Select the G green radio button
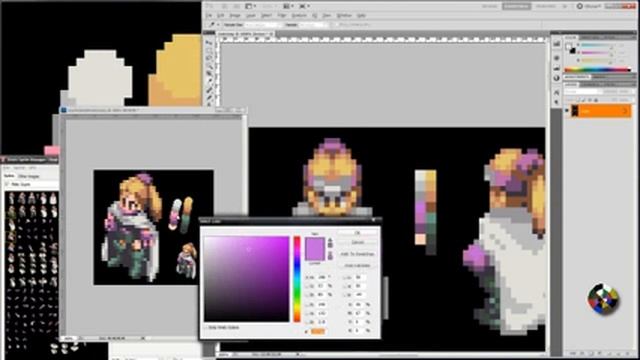The width and height of the screenshot is (640, 360). pos(307,313)
